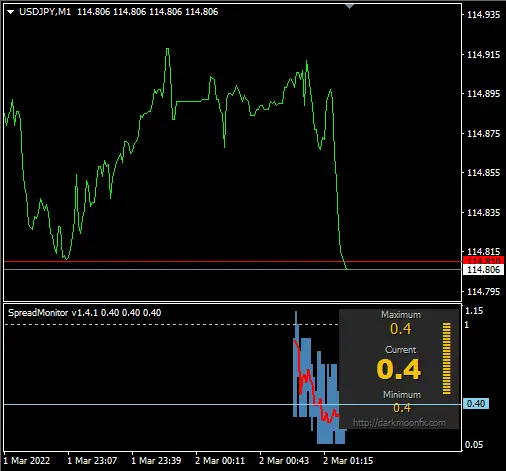The image size is (506, 471).
Task: Click the 1 Mar 2022 time axis label
Action: tap(27, 461)
